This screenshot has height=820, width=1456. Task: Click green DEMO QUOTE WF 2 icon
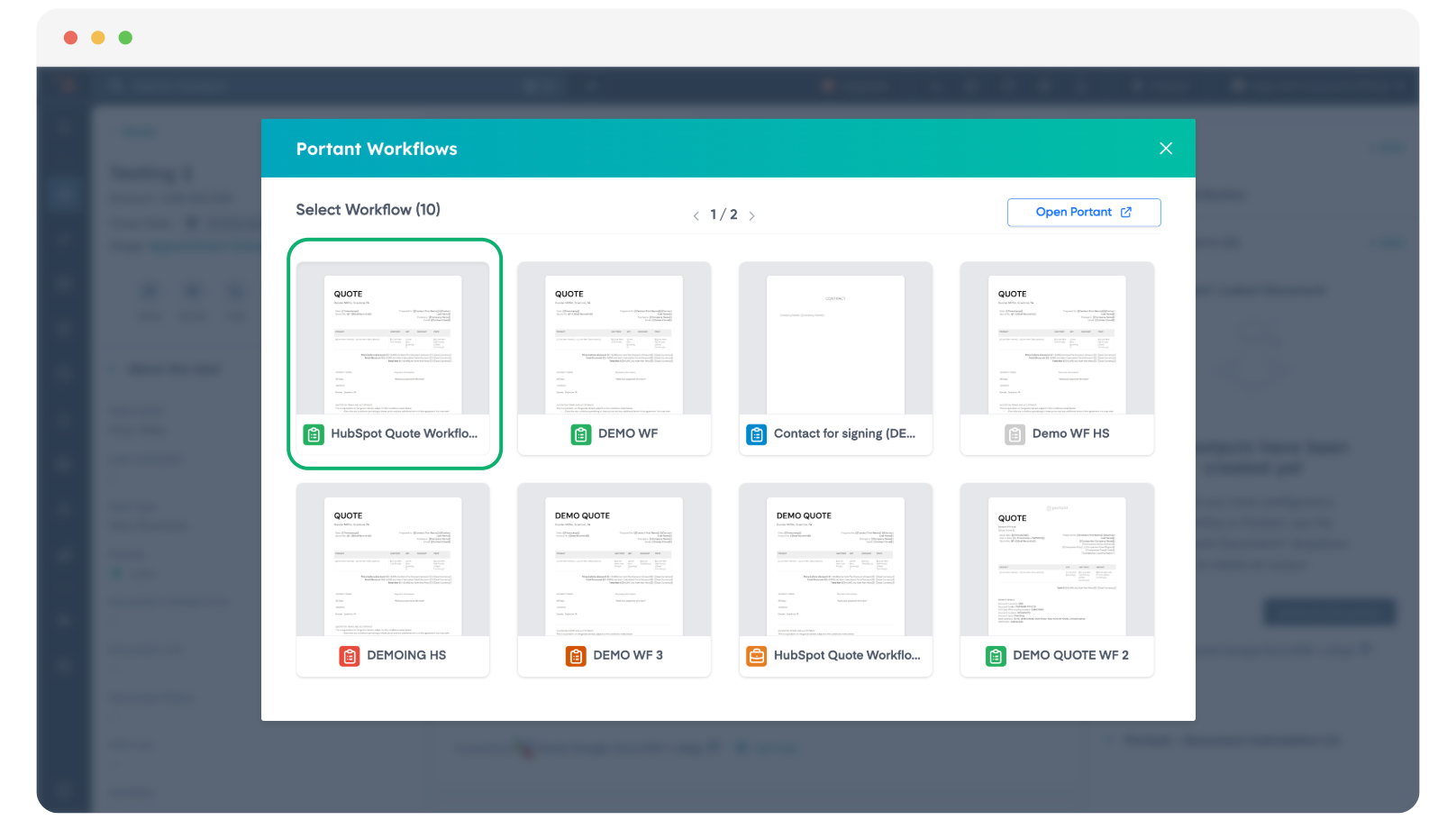pos(996,656)
